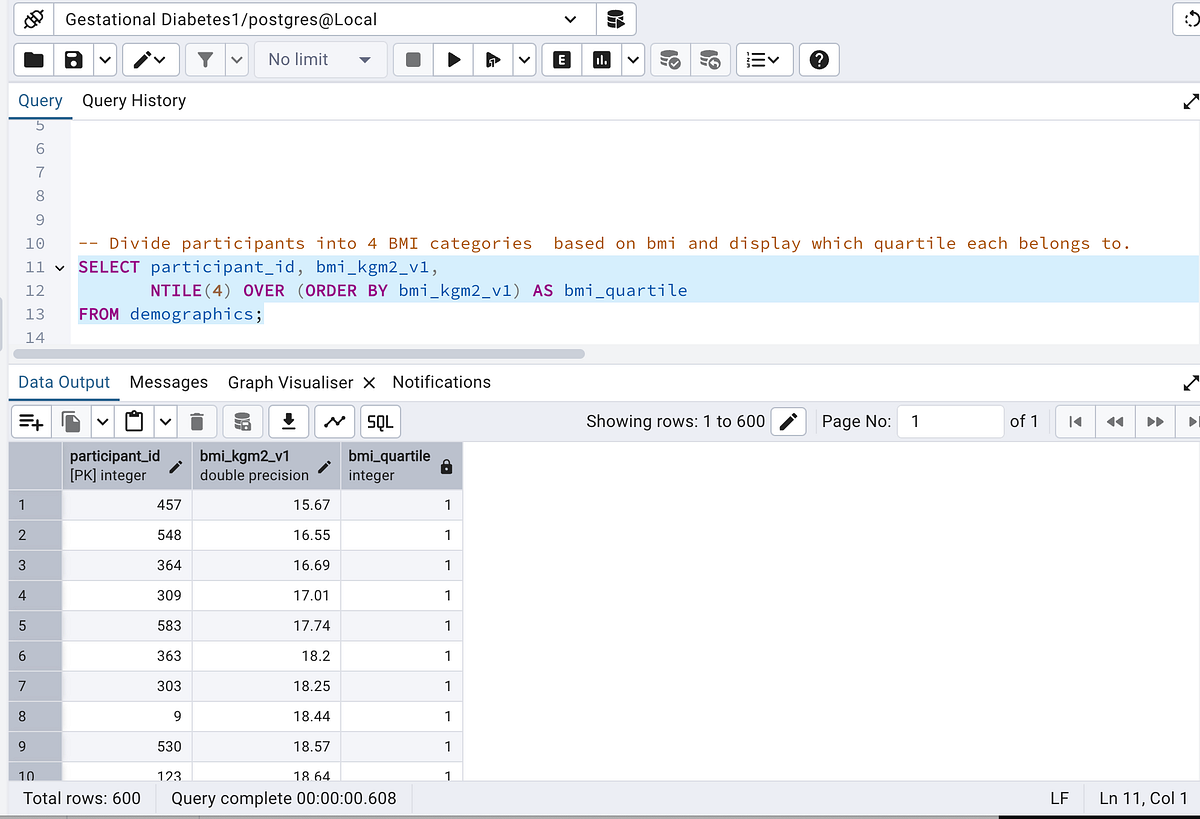The height and width of the screenshot is (819, 1200).
Task: Collapse the code block at line 11
Action: (59, 267)
